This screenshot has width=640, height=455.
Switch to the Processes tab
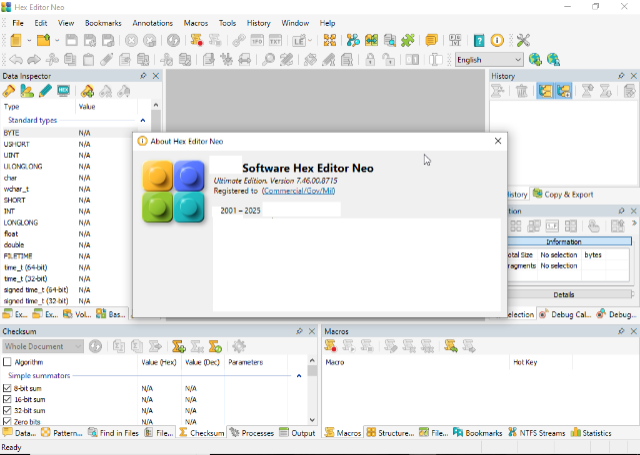(252, 433)
